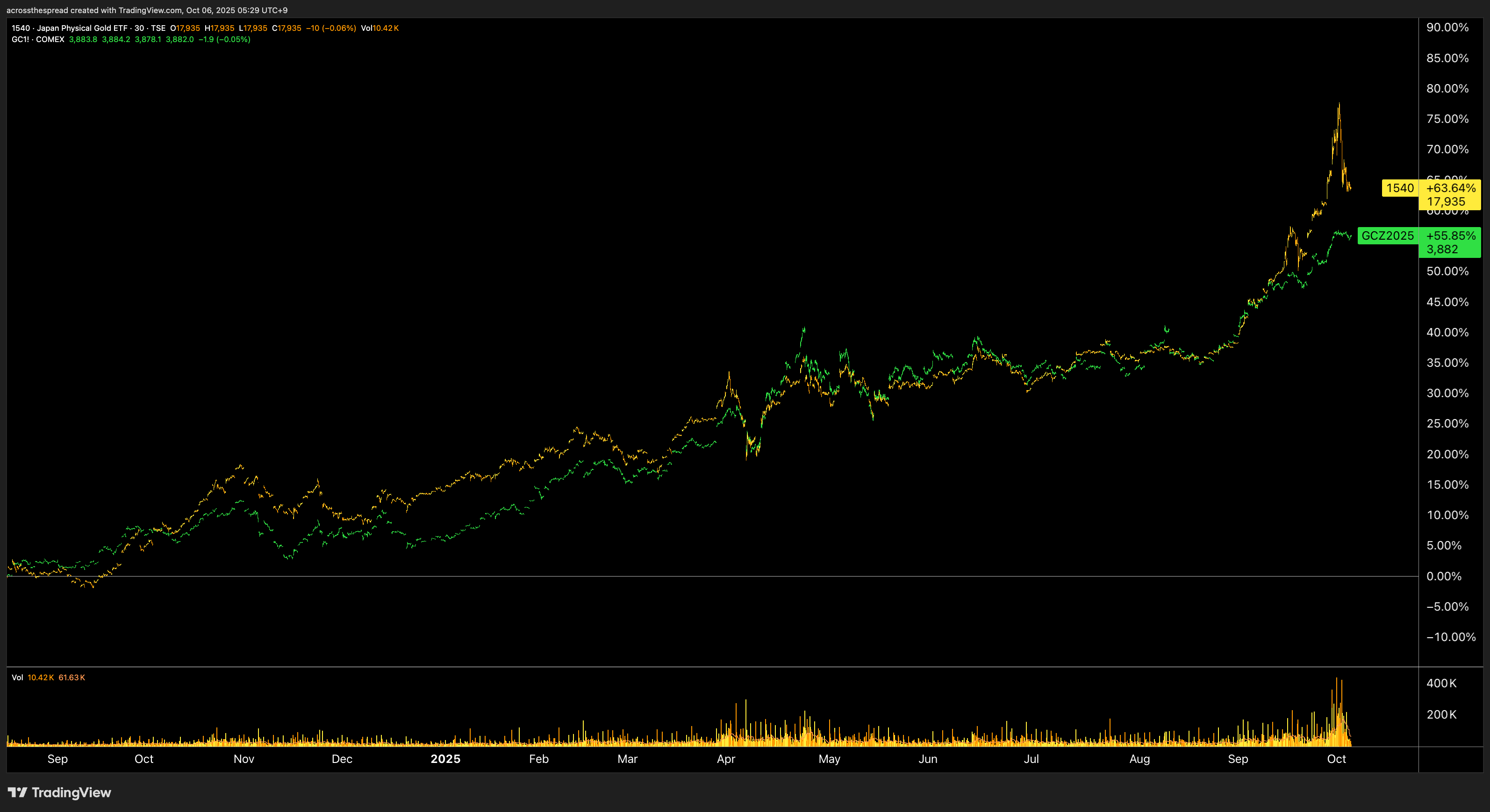
Task: Click the yellow 1540 price label tag
Action: 1400,188
